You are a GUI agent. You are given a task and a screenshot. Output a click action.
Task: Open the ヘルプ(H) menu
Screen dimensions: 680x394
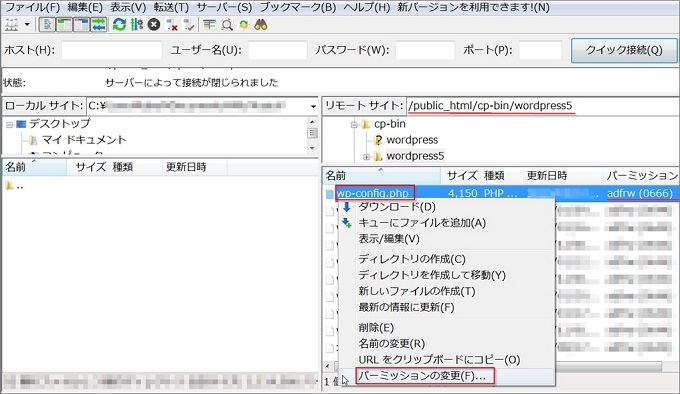367,7
